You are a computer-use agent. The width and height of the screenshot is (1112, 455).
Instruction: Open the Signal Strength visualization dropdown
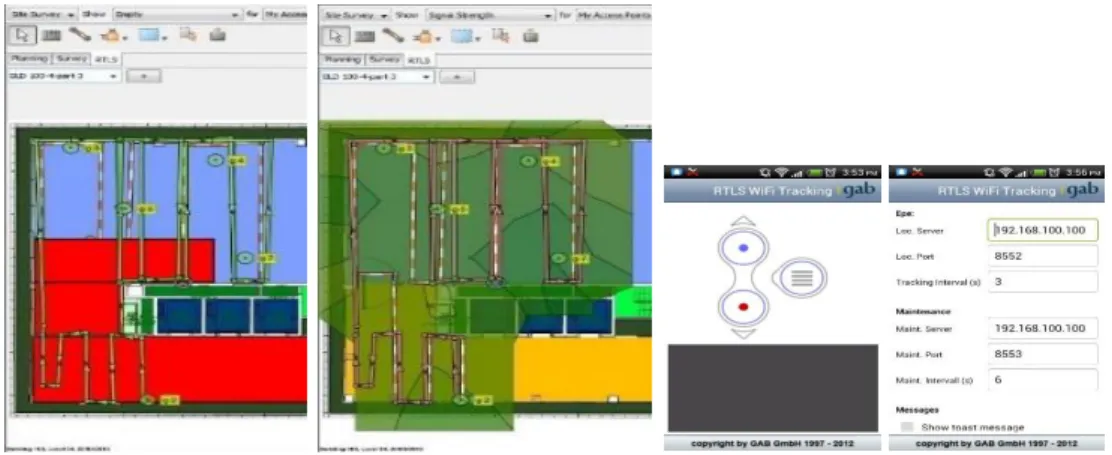[x=490, y=14]
